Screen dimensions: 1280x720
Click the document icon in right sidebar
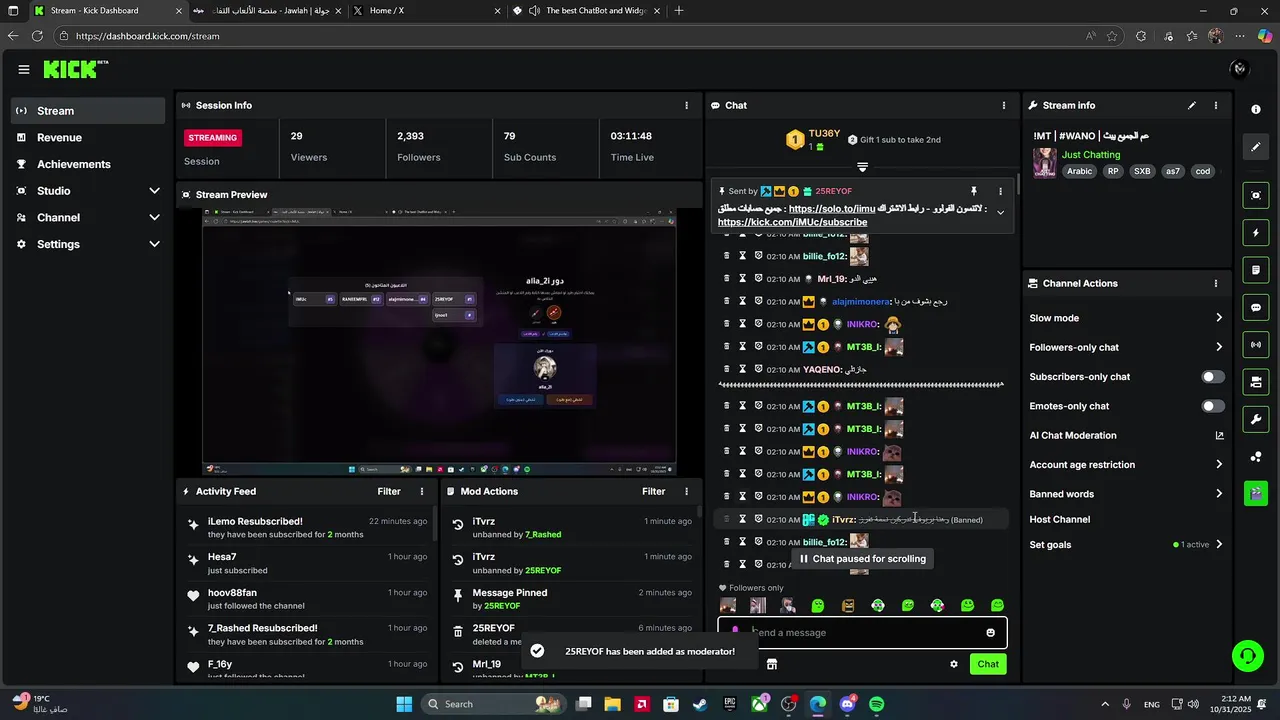pyautogui.click(x=1256, y=270)
